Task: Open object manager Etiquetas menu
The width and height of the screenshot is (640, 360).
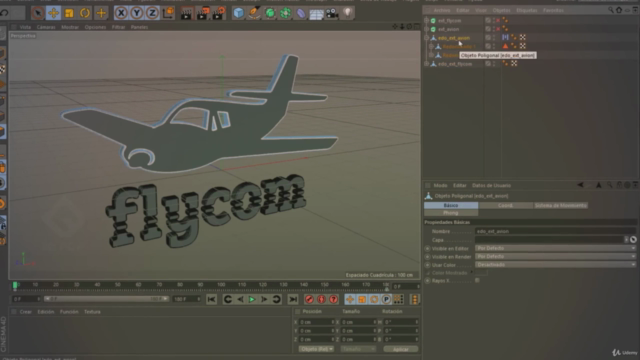Action: (527, 10)
